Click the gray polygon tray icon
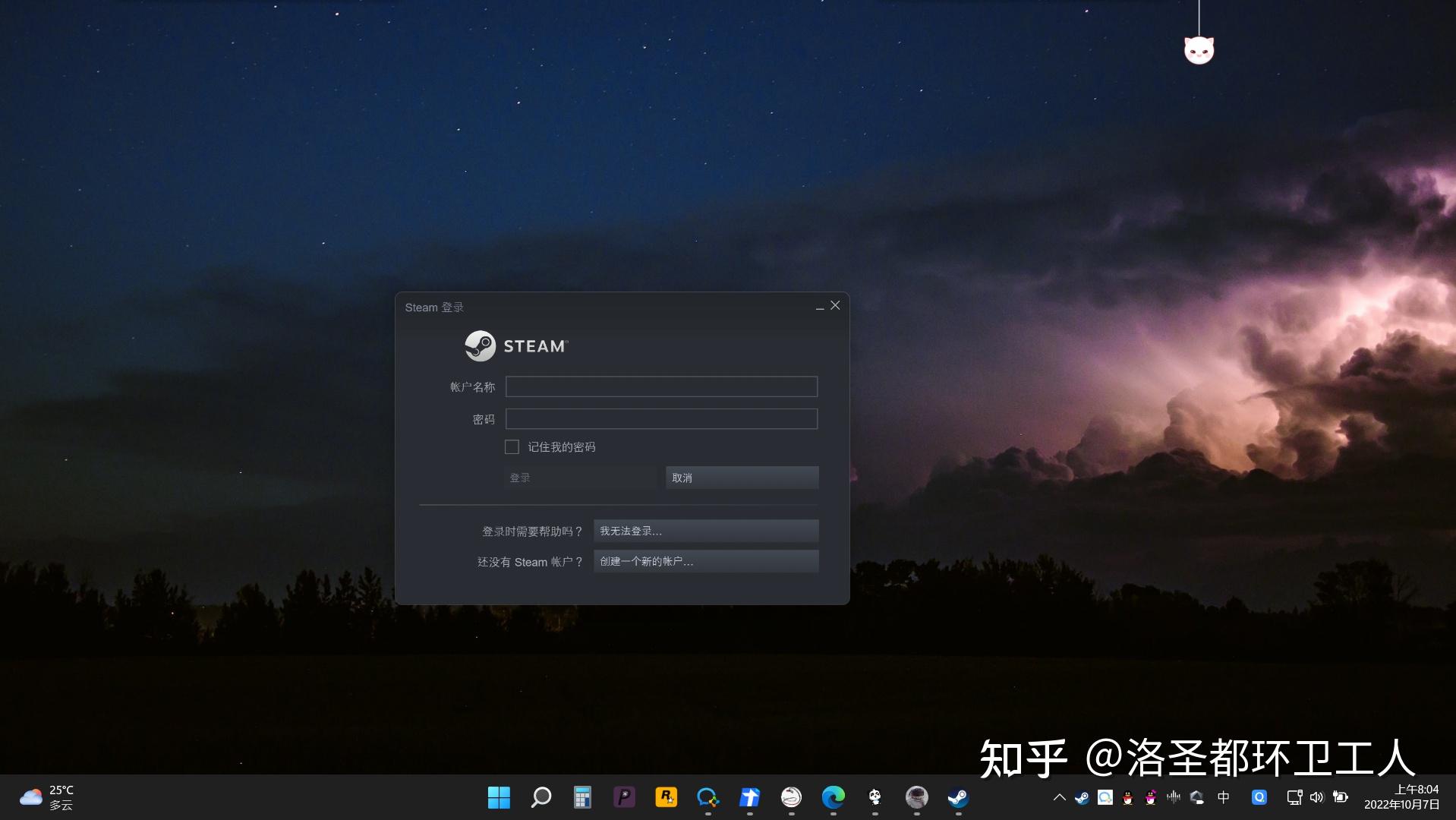This screenshot has height=820, width=1456. click(1197, 797)
